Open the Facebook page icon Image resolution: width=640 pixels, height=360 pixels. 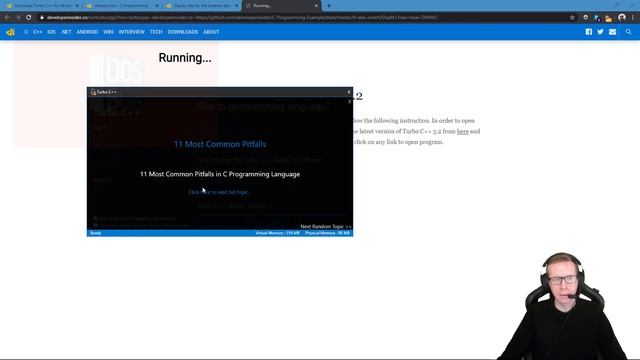589,32
